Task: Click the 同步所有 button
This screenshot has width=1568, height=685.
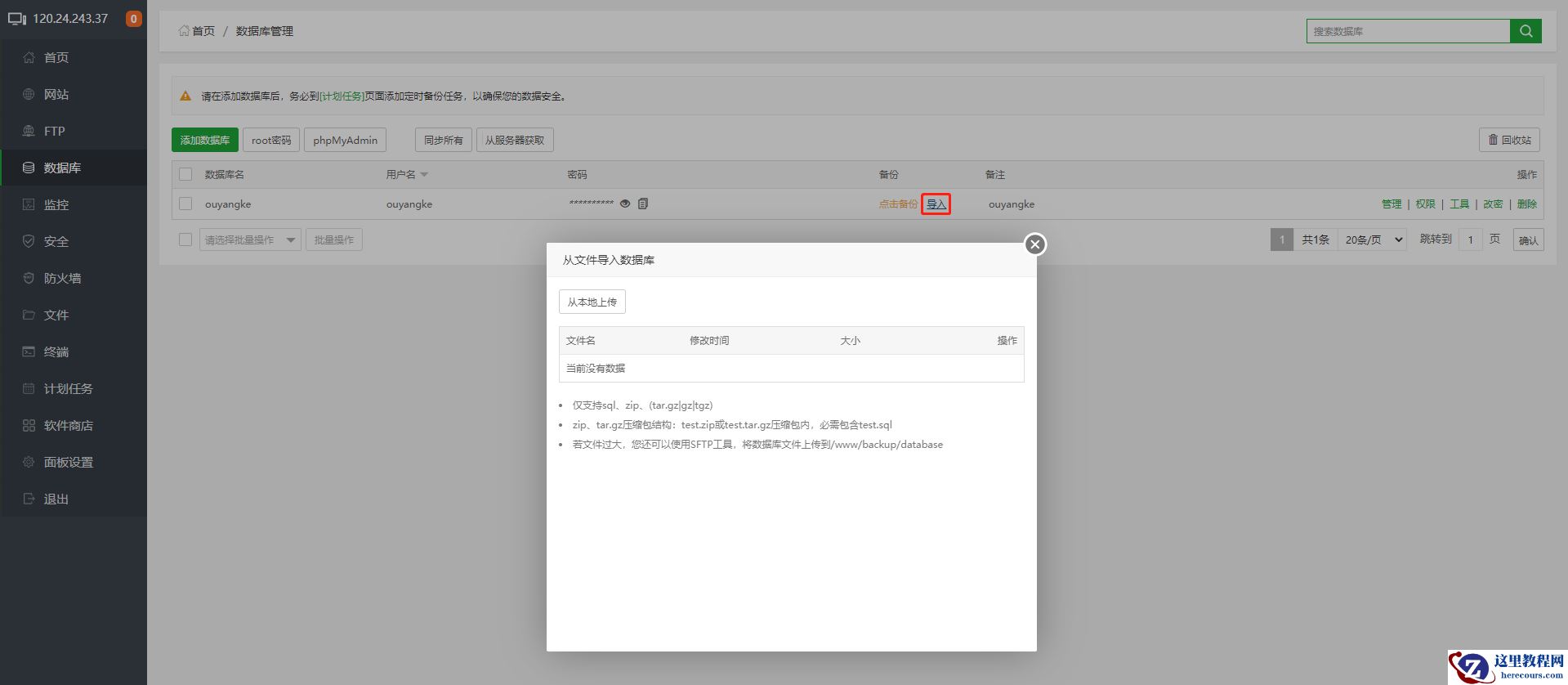Action: [x=444, y=140]
